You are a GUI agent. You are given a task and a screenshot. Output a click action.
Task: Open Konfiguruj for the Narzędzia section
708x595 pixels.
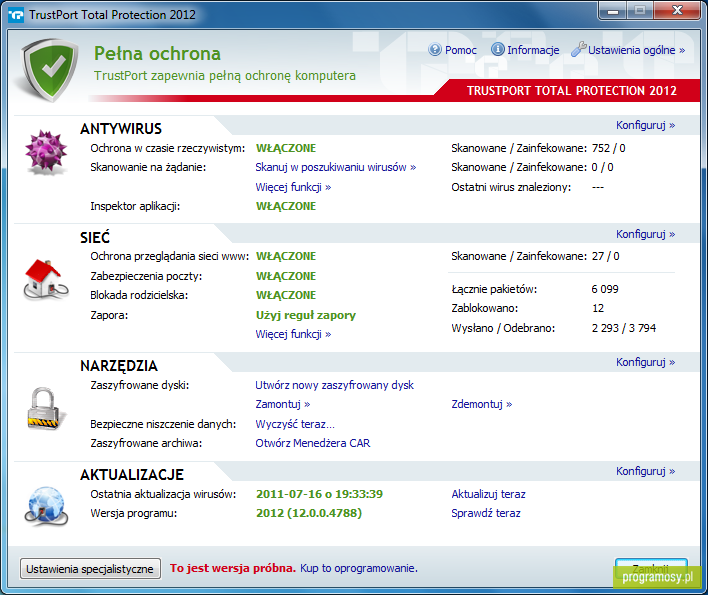coord(646,362)
